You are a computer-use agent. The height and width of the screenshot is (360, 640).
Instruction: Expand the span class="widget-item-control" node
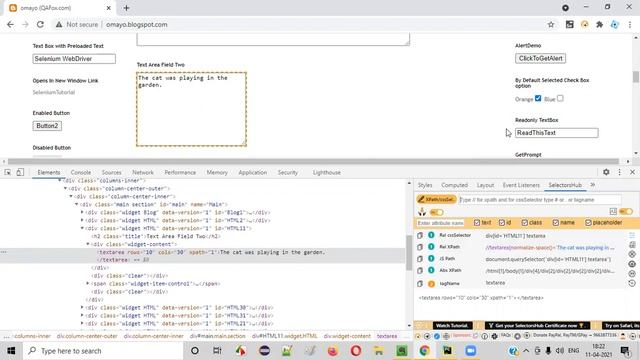88,283
